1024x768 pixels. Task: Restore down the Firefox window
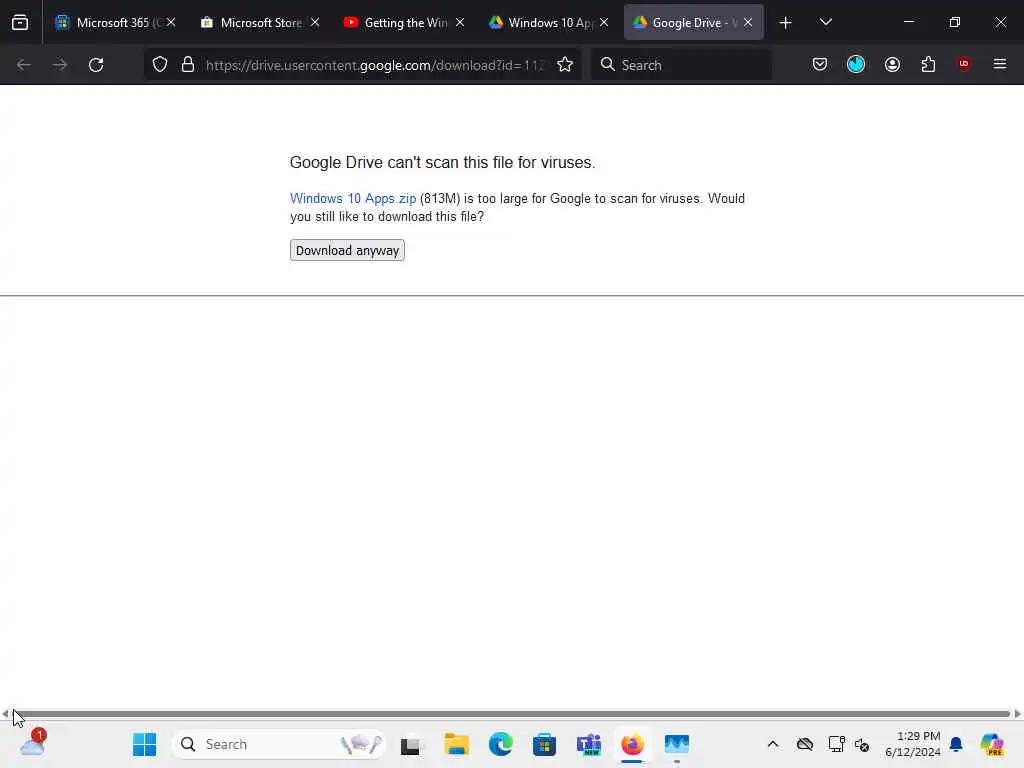(x=955, y=22)
